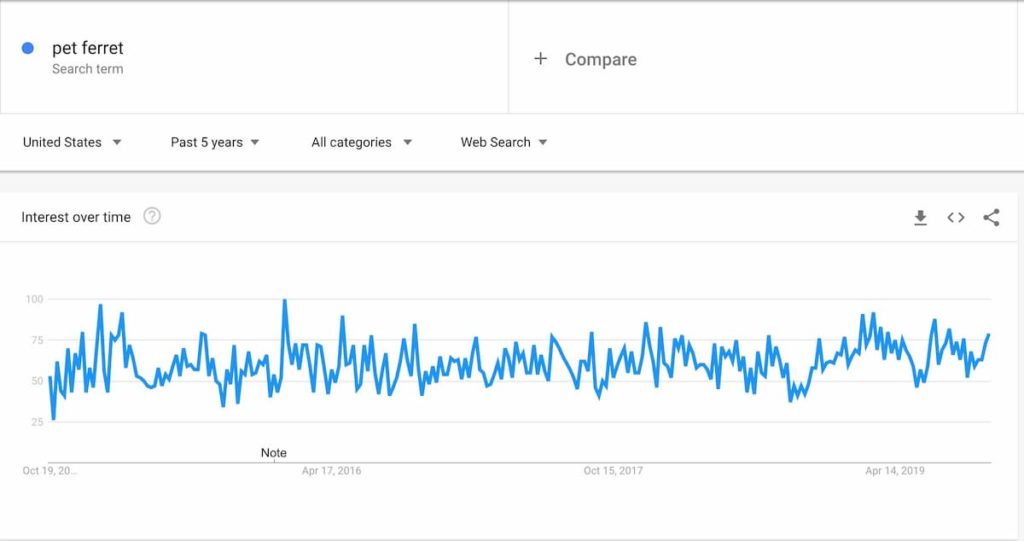
Task: Click the Interest over time heading
Action: coord(76,217)
